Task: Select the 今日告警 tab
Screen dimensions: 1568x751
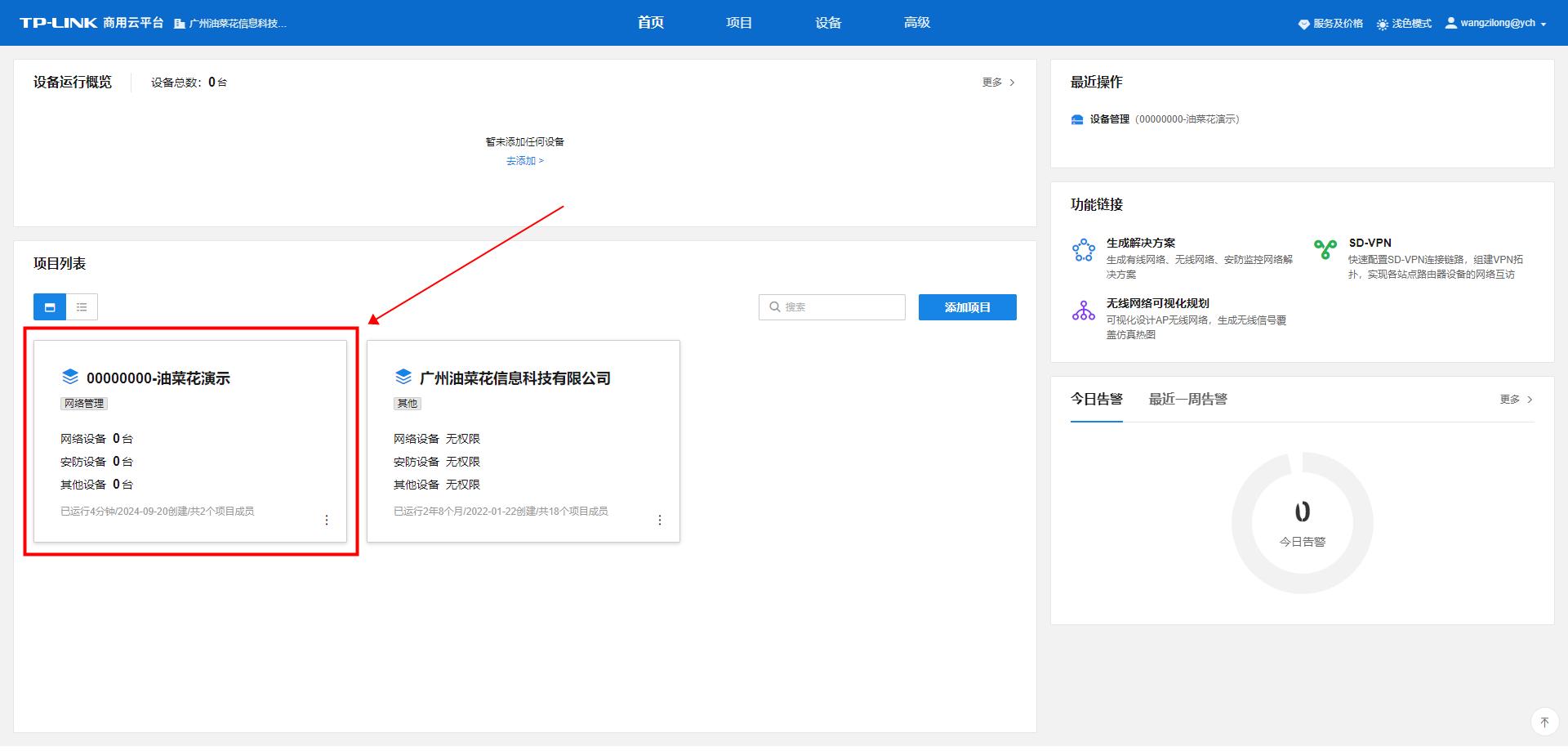Action: click(x=1097, y=399)
